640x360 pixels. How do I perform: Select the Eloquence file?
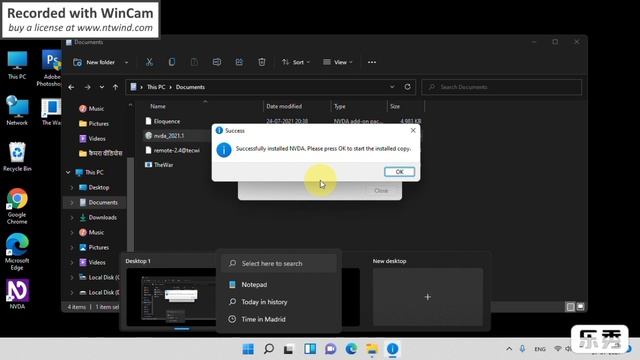pyautogui.click(x=163, y=121)
